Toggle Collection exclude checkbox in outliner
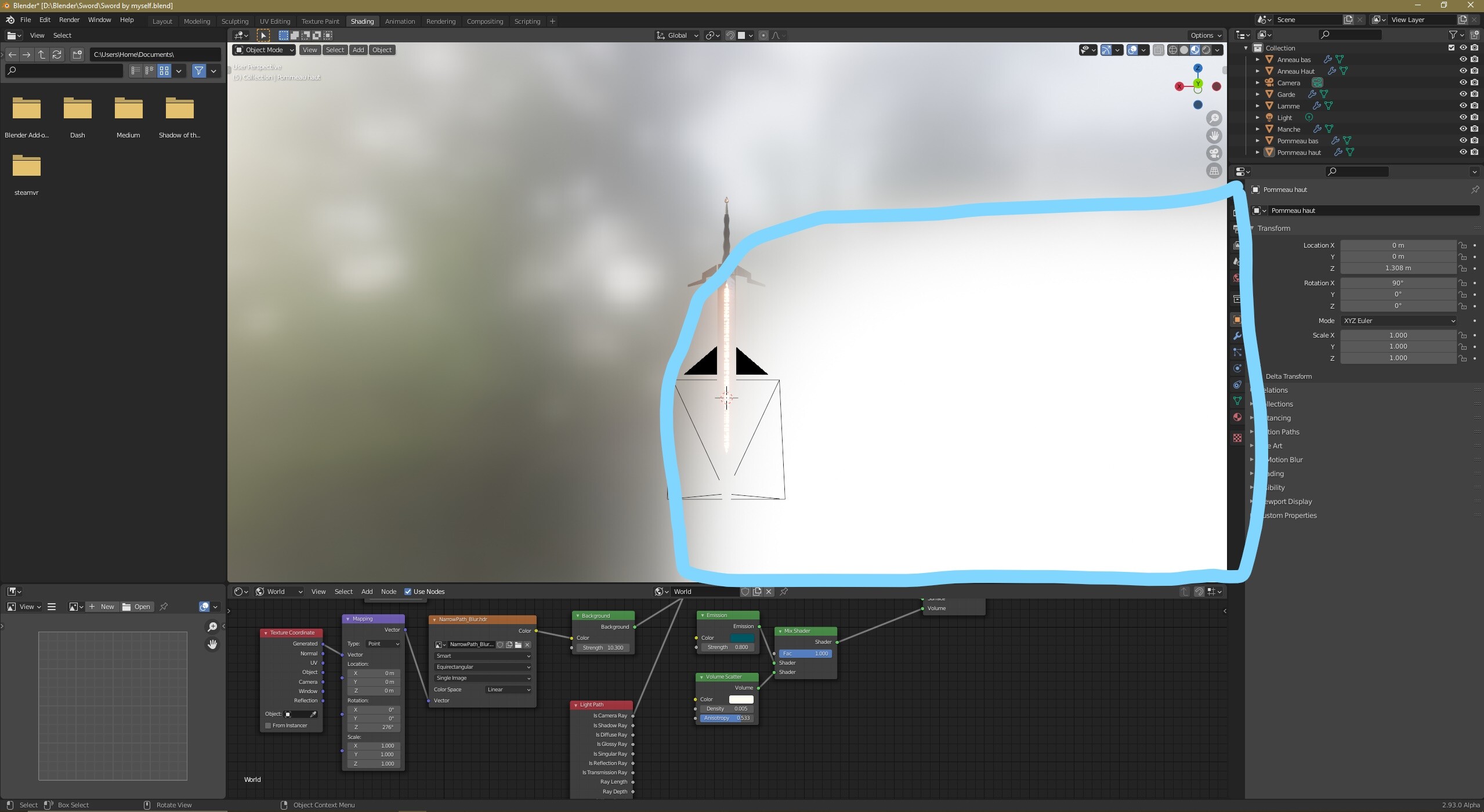The width and height of the screenshot is (1484, 812). click(1452, 48)
